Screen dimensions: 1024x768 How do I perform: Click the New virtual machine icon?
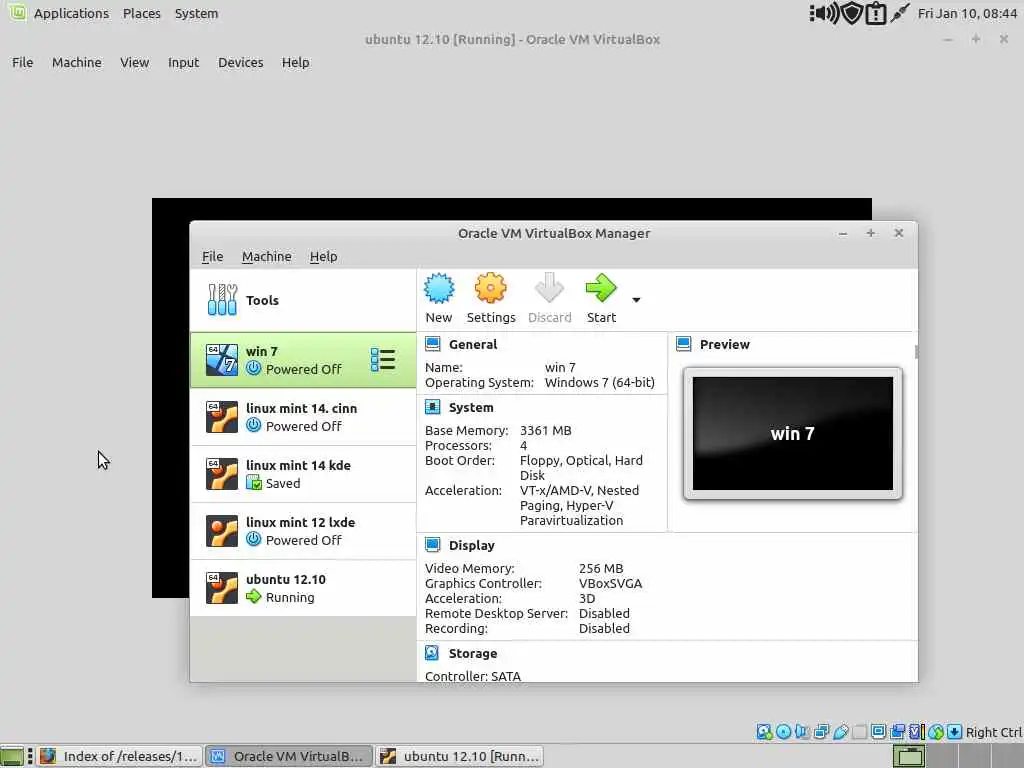[x=439, y=289]
